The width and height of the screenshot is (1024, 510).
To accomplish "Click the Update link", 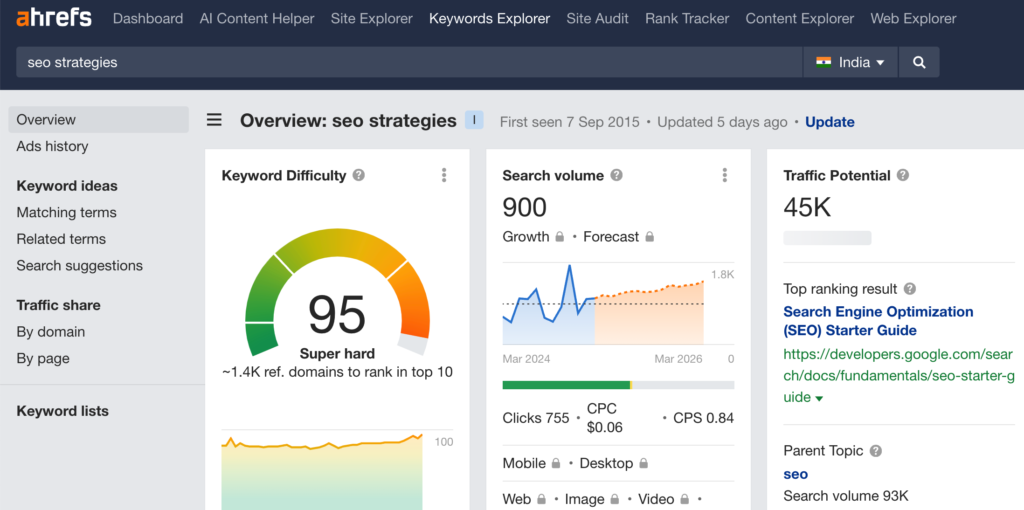I will [829, 122].
